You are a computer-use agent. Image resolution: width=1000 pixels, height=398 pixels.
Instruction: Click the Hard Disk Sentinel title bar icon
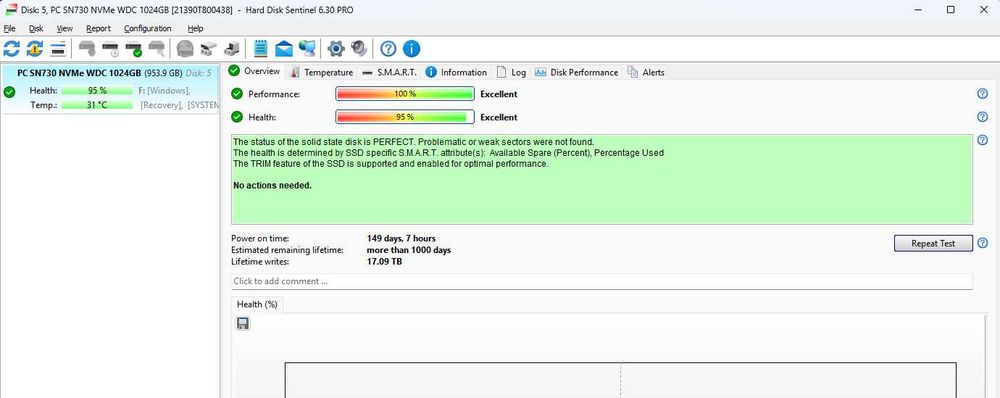[10, 10]
